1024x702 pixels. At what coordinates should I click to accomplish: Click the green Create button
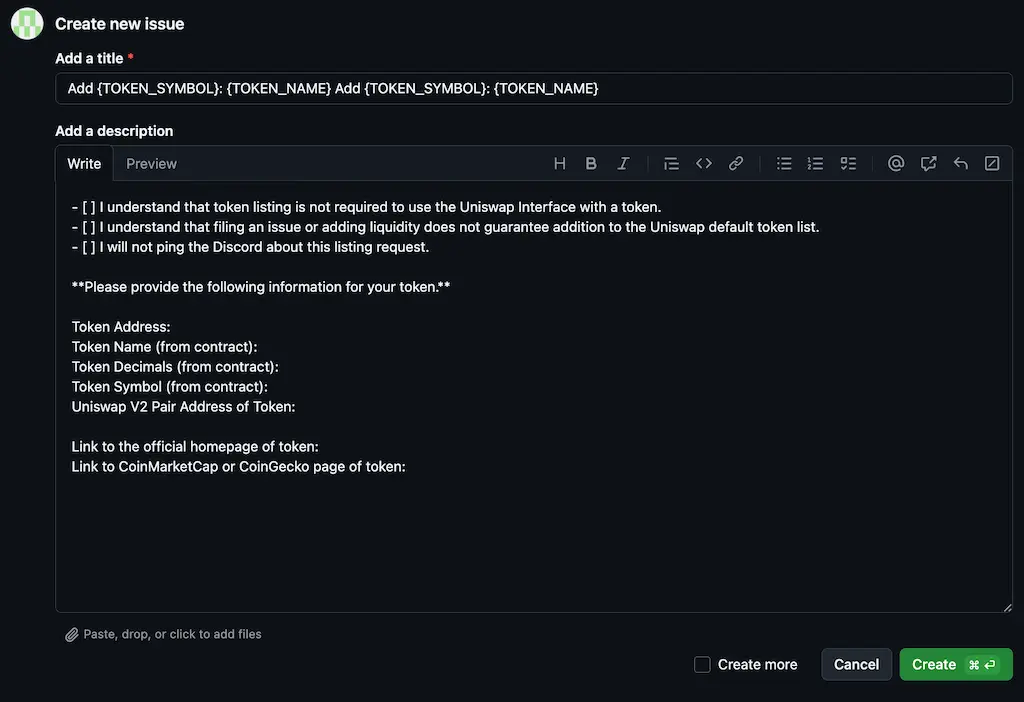[x=956, y=665]
